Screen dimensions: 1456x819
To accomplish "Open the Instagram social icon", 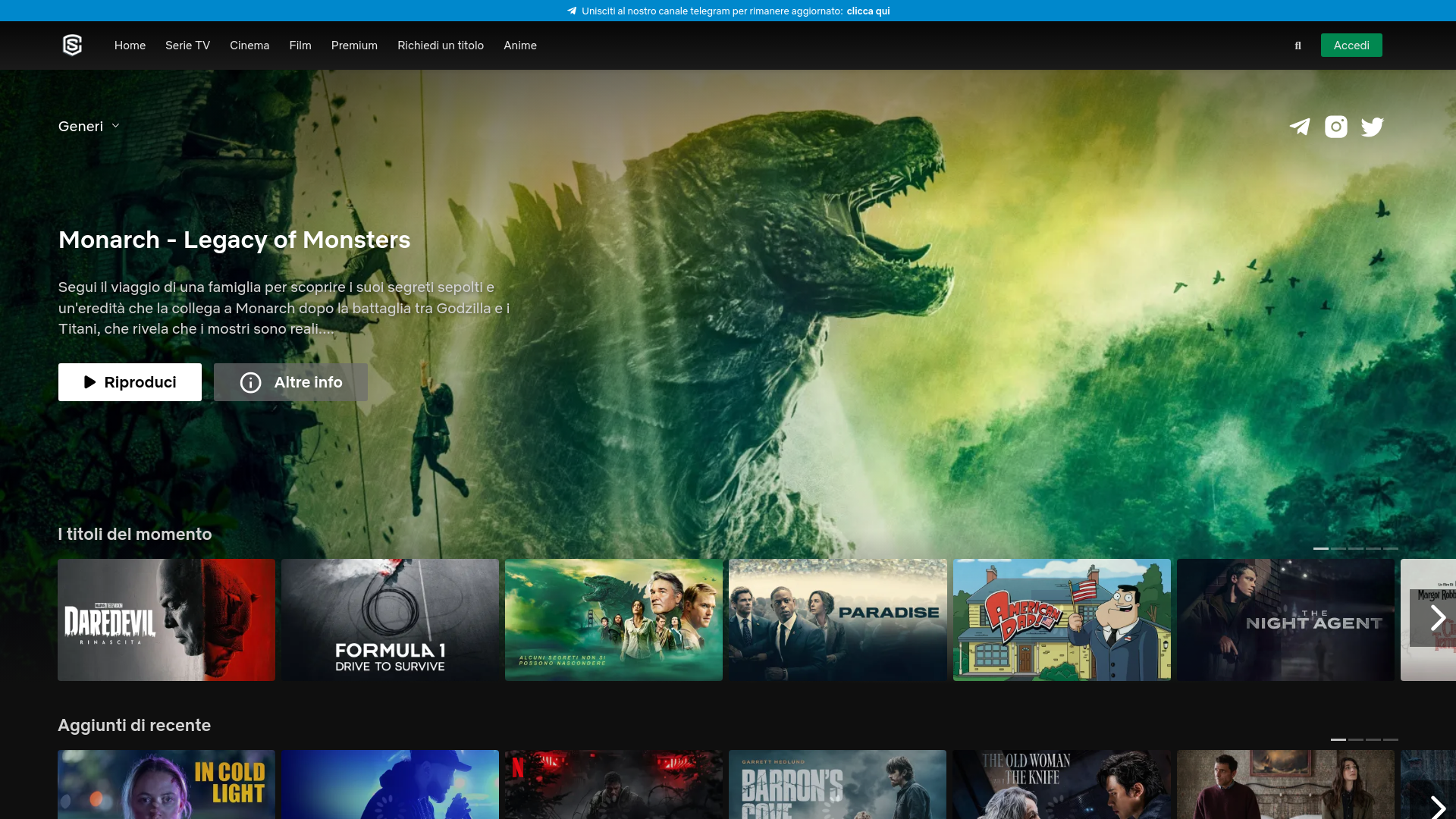I will coord(1336,127).
